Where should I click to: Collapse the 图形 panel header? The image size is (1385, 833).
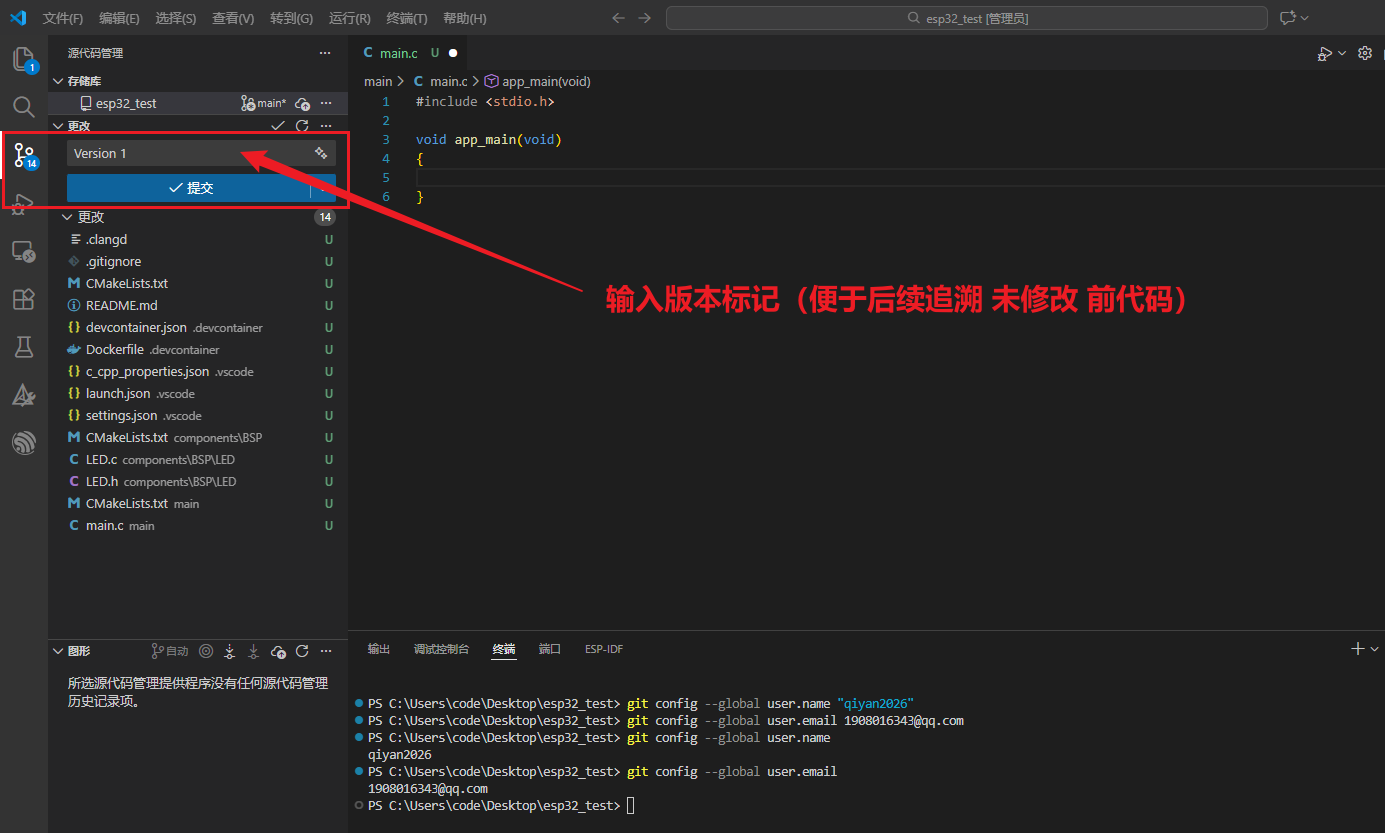tap(58, 650)
